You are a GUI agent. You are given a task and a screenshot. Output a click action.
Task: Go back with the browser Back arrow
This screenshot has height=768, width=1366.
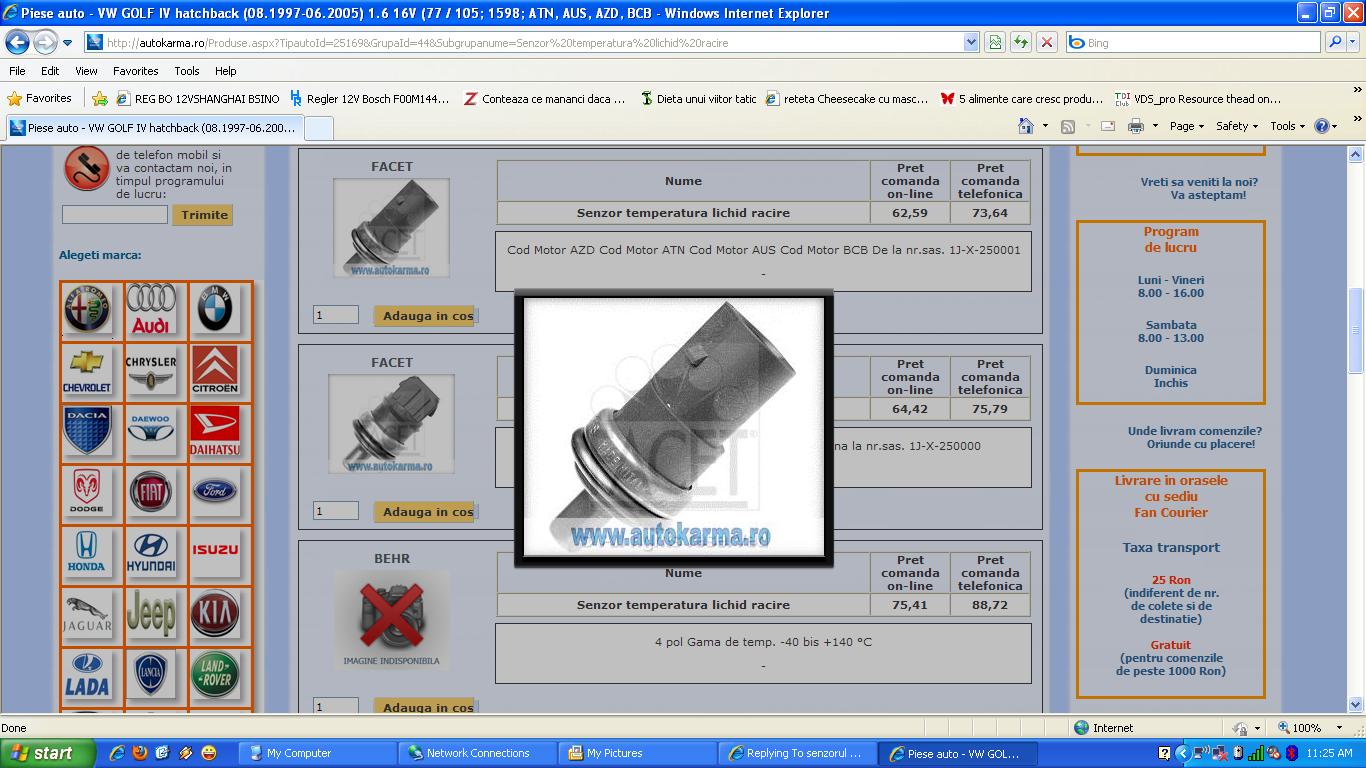tap(17, 43)
